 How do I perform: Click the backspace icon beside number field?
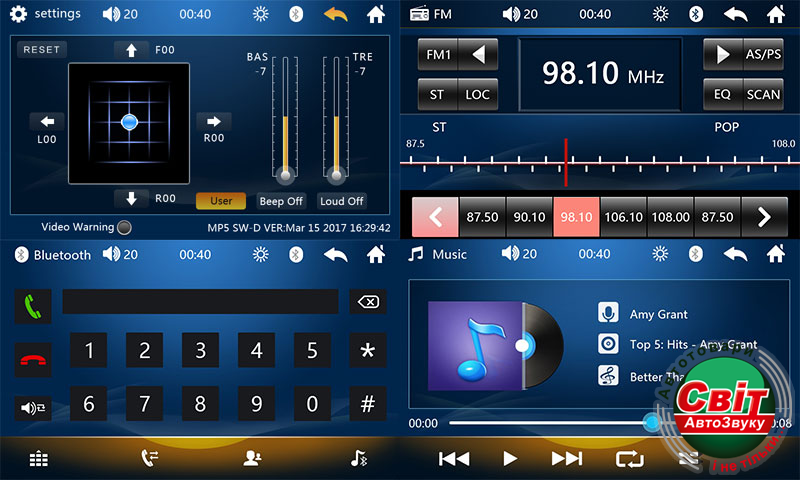[367, 302]
